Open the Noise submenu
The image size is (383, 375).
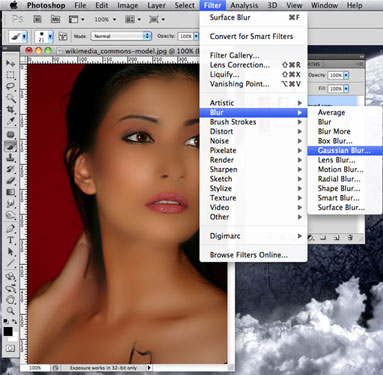[253, 141]
